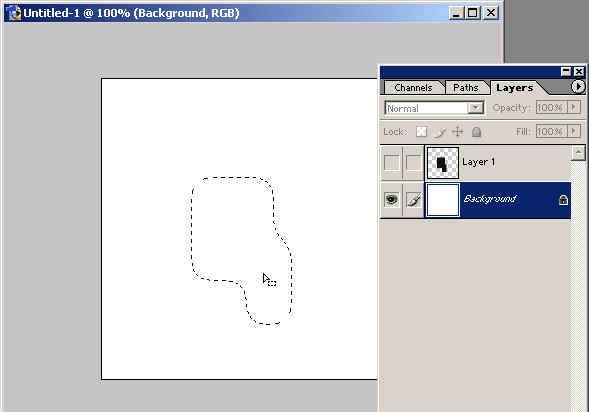Click the lock position move icon
The width and height of the screenshot is (589, 412).
point(458,132)
